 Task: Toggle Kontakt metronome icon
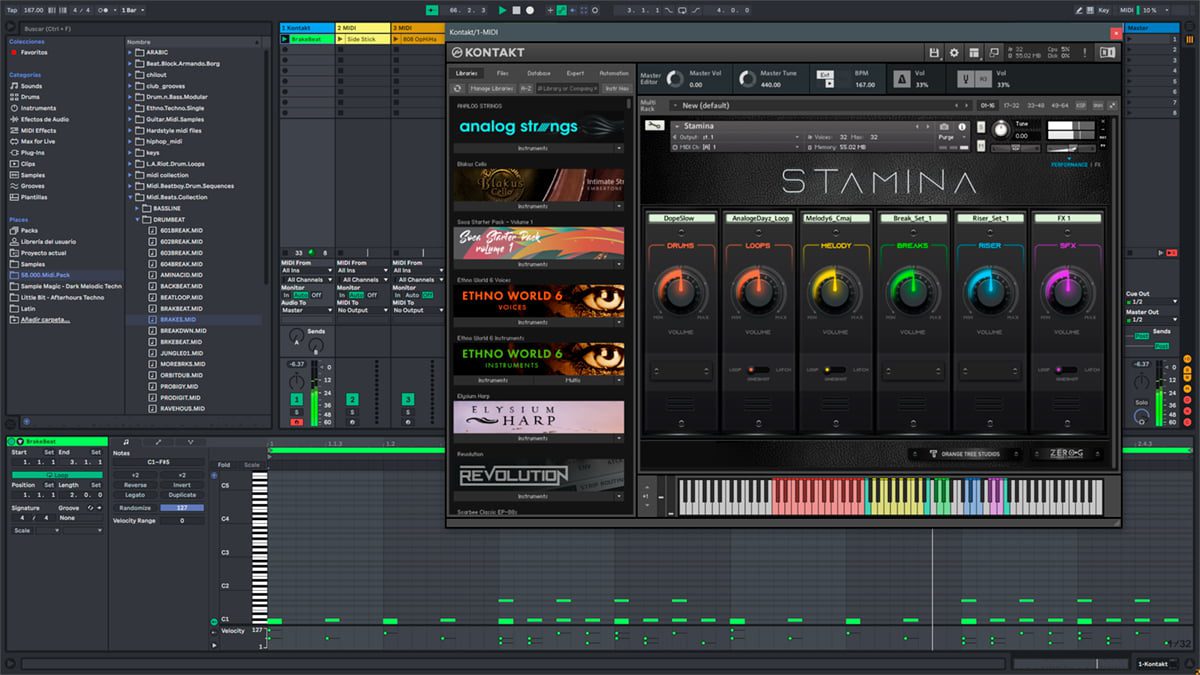click(901, 78)
